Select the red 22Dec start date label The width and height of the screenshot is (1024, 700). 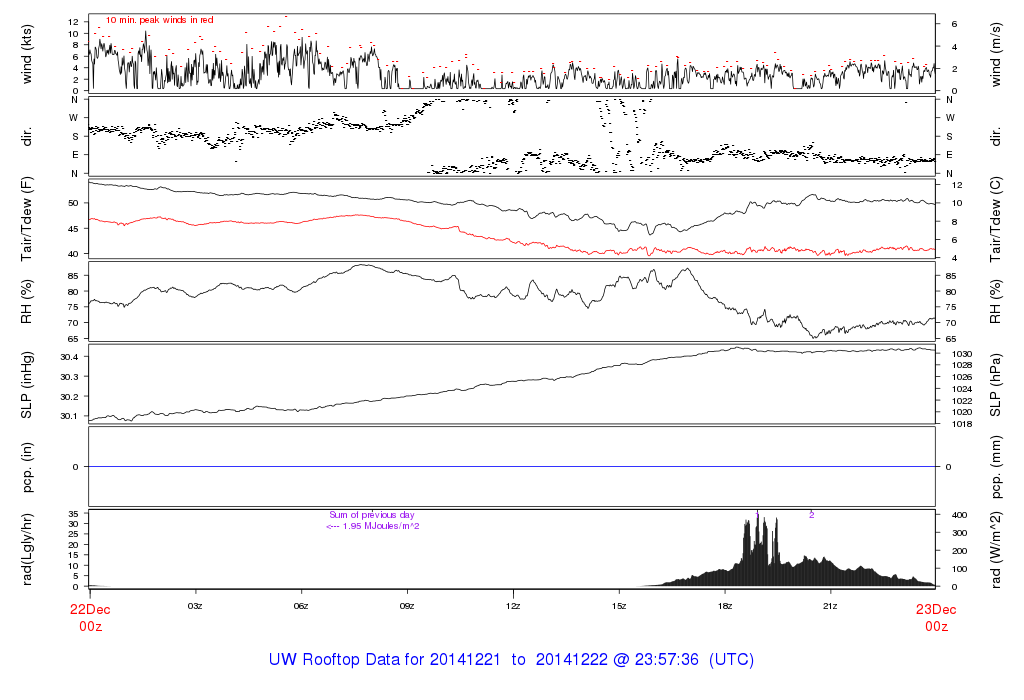pyautogui.click(x=90, y=608)
